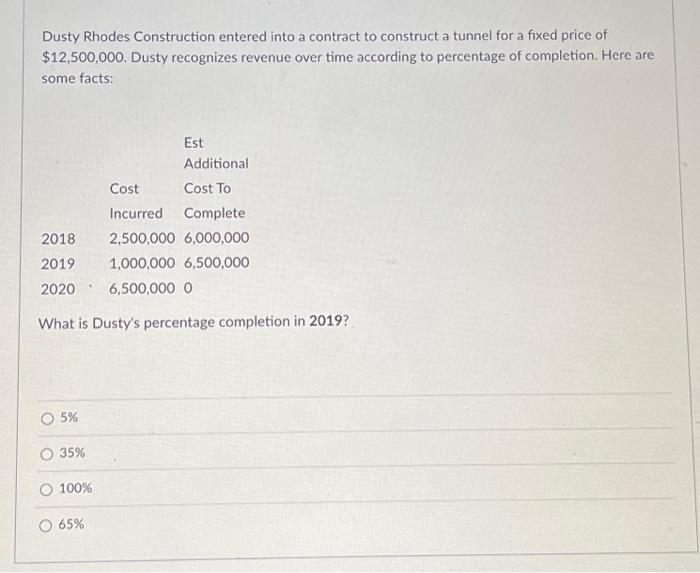The height and width of the screenshot is (573, 700).
Task: Click the 2,500,000 cost incurred value
Action: point(142,238)
